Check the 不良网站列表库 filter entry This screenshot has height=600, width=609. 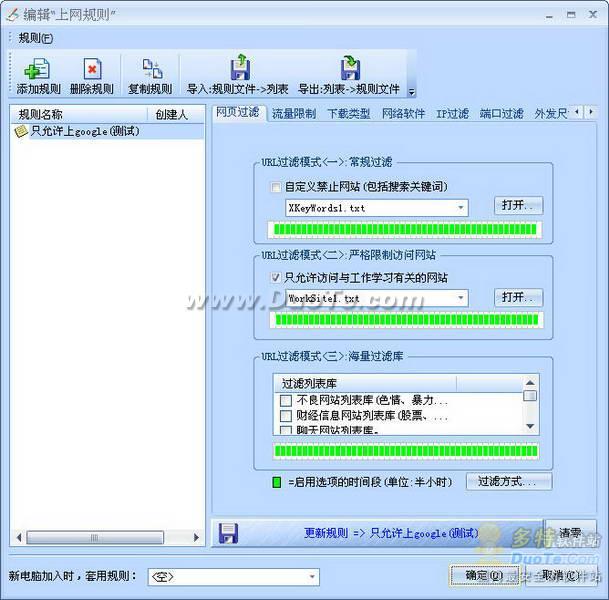point(286,400)
